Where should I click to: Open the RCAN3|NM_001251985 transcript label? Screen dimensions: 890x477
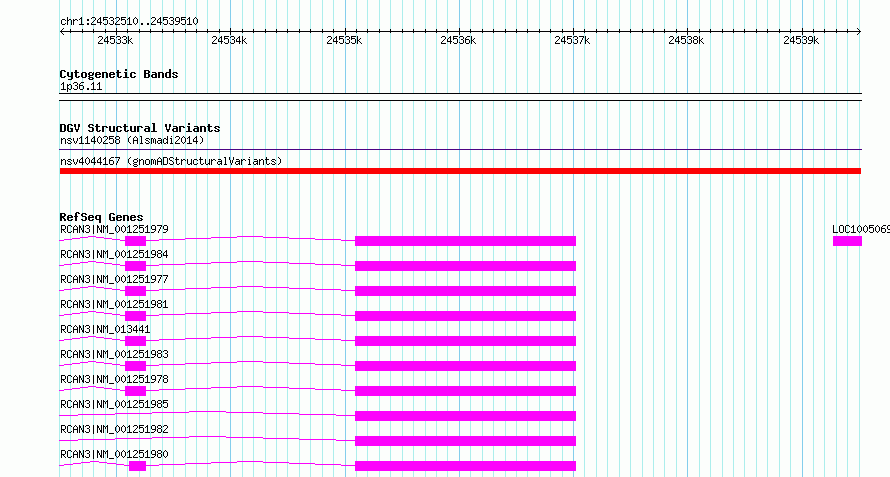[x=114, y=404]
